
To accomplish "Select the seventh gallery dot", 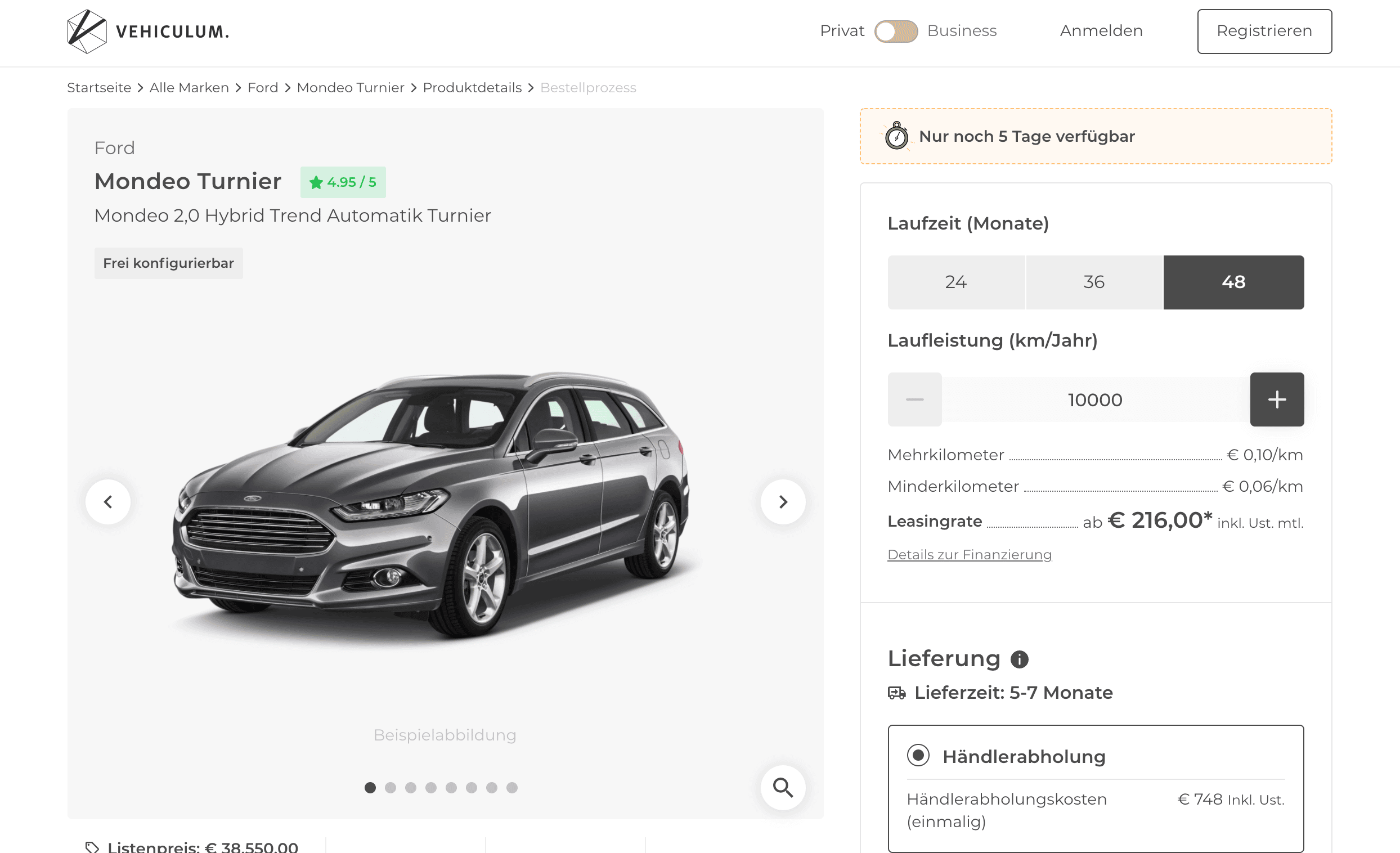I will click(x=491, y=788).
